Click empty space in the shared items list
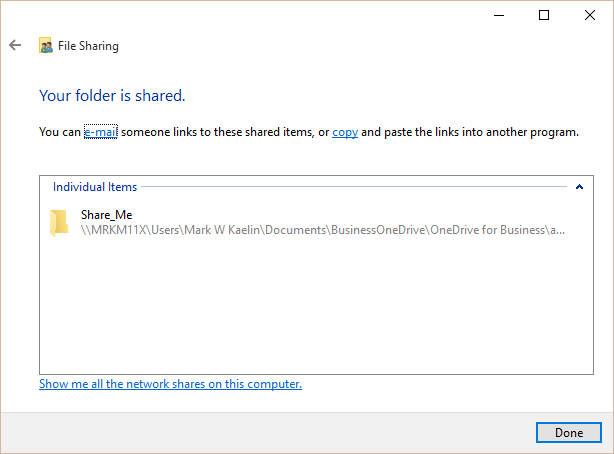This screenshot has width=614, height=454. pyautogui.click(x=316, y=307)
